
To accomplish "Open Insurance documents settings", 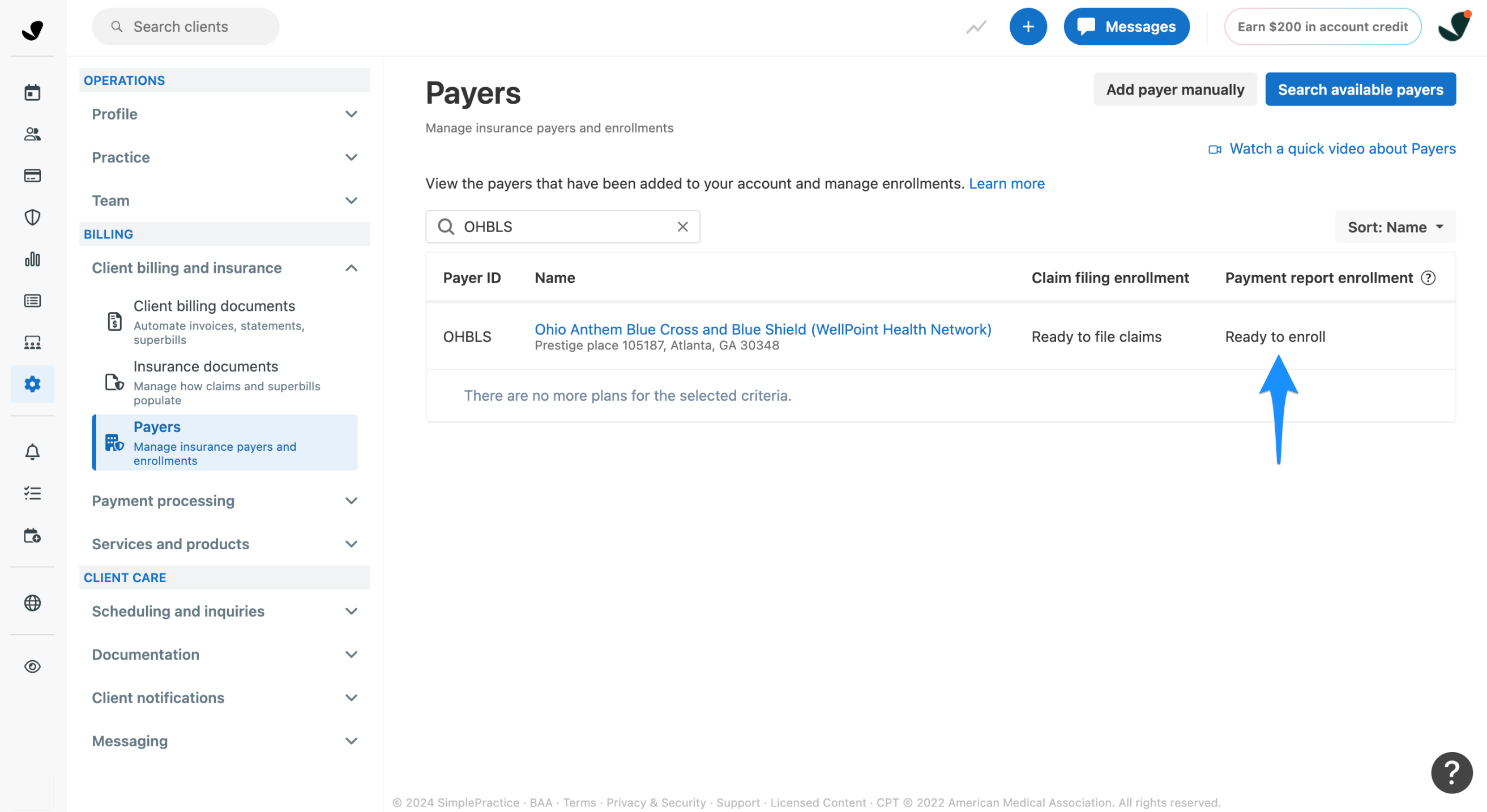I will 225,382.
